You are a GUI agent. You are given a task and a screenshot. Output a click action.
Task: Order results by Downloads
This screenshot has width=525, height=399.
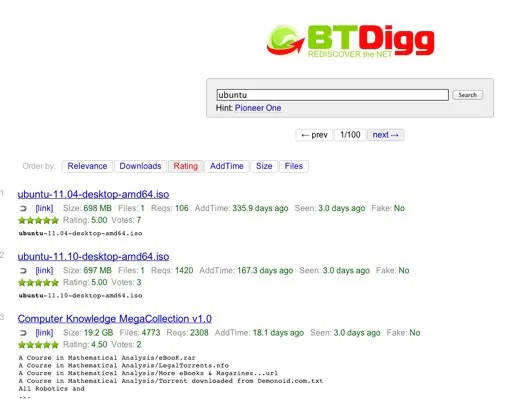(x=140, y=166)
